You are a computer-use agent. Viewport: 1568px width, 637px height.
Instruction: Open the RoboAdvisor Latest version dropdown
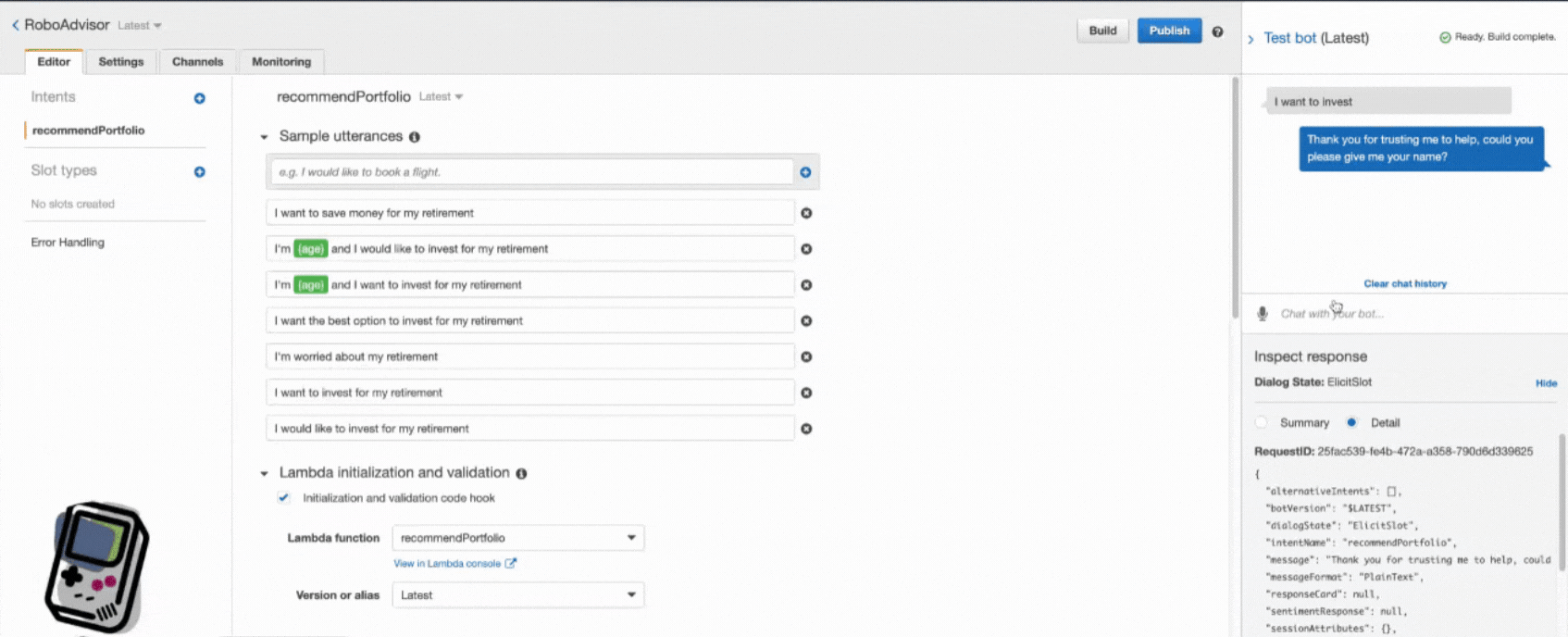tap(140, 26)
